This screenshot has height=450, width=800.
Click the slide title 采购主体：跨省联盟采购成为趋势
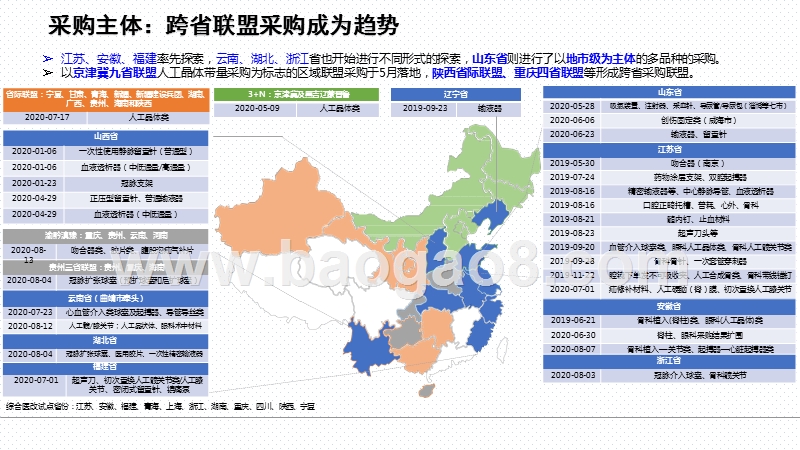tap(223, 25)
